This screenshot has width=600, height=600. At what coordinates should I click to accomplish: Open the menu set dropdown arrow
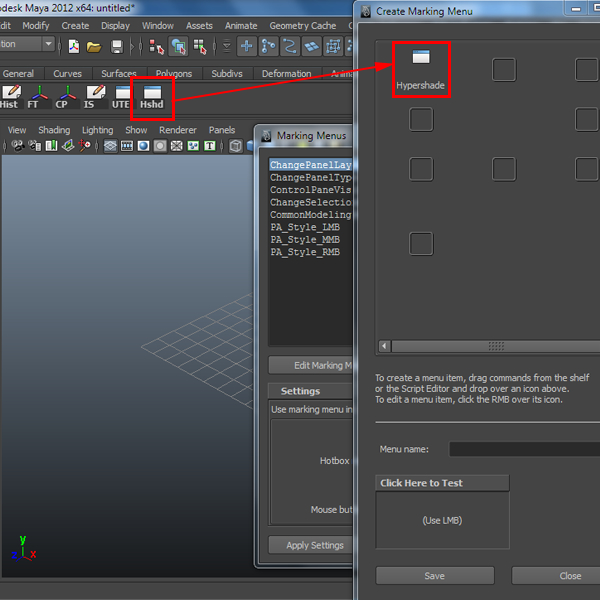point(48,44)
